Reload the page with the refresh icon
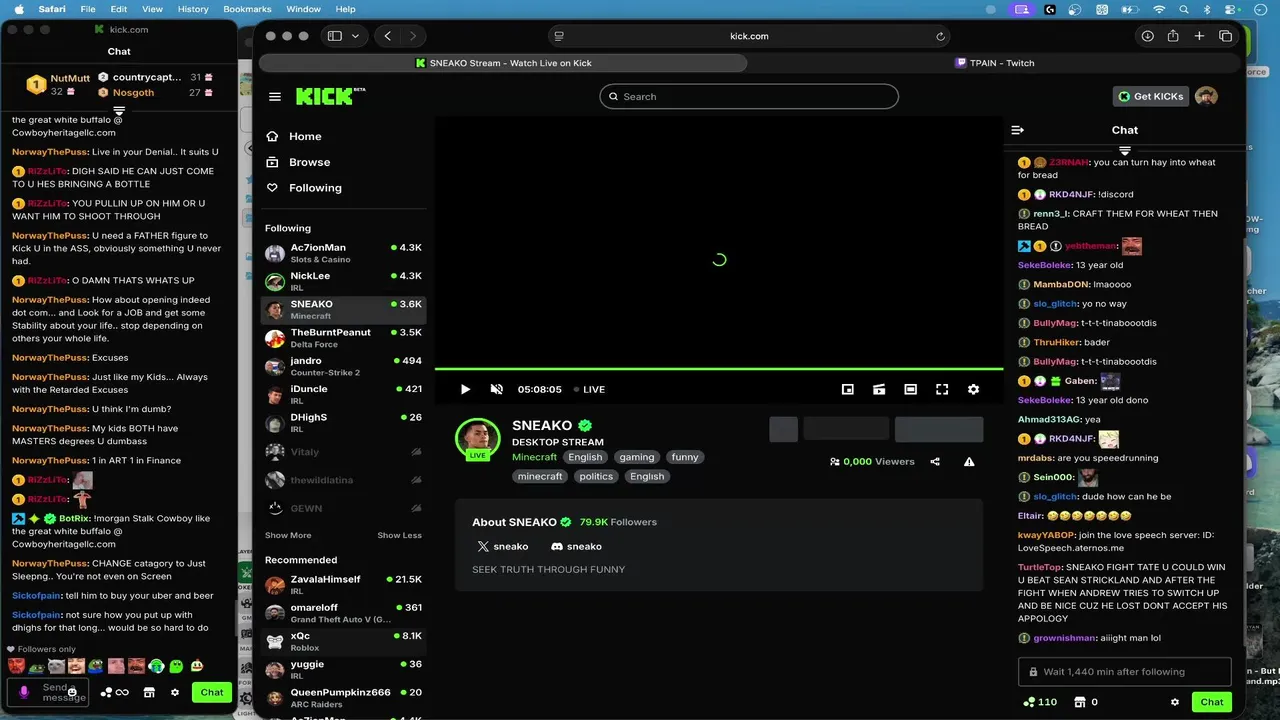Image resolution: width=1280 pixels, height=720 pixels. point(940,36)
